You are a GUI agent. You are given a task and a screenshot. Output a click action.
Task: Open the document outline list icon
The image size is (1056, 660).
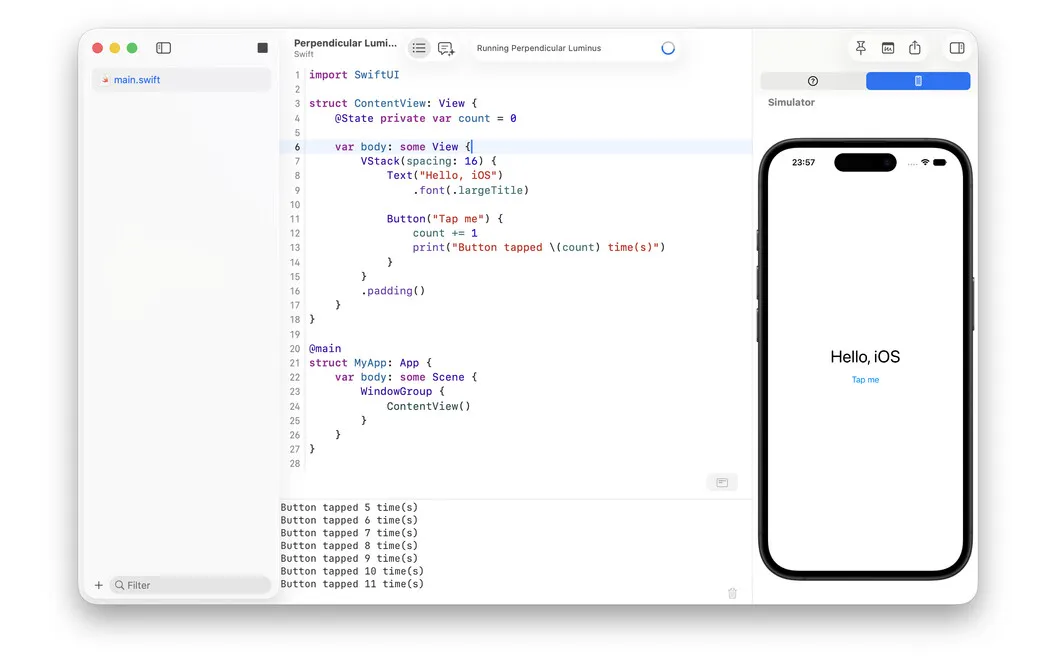[419, 48]
